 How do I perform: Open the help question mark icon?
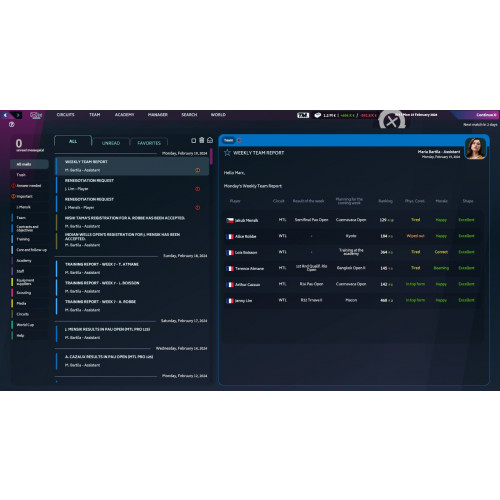click(12, 124)
